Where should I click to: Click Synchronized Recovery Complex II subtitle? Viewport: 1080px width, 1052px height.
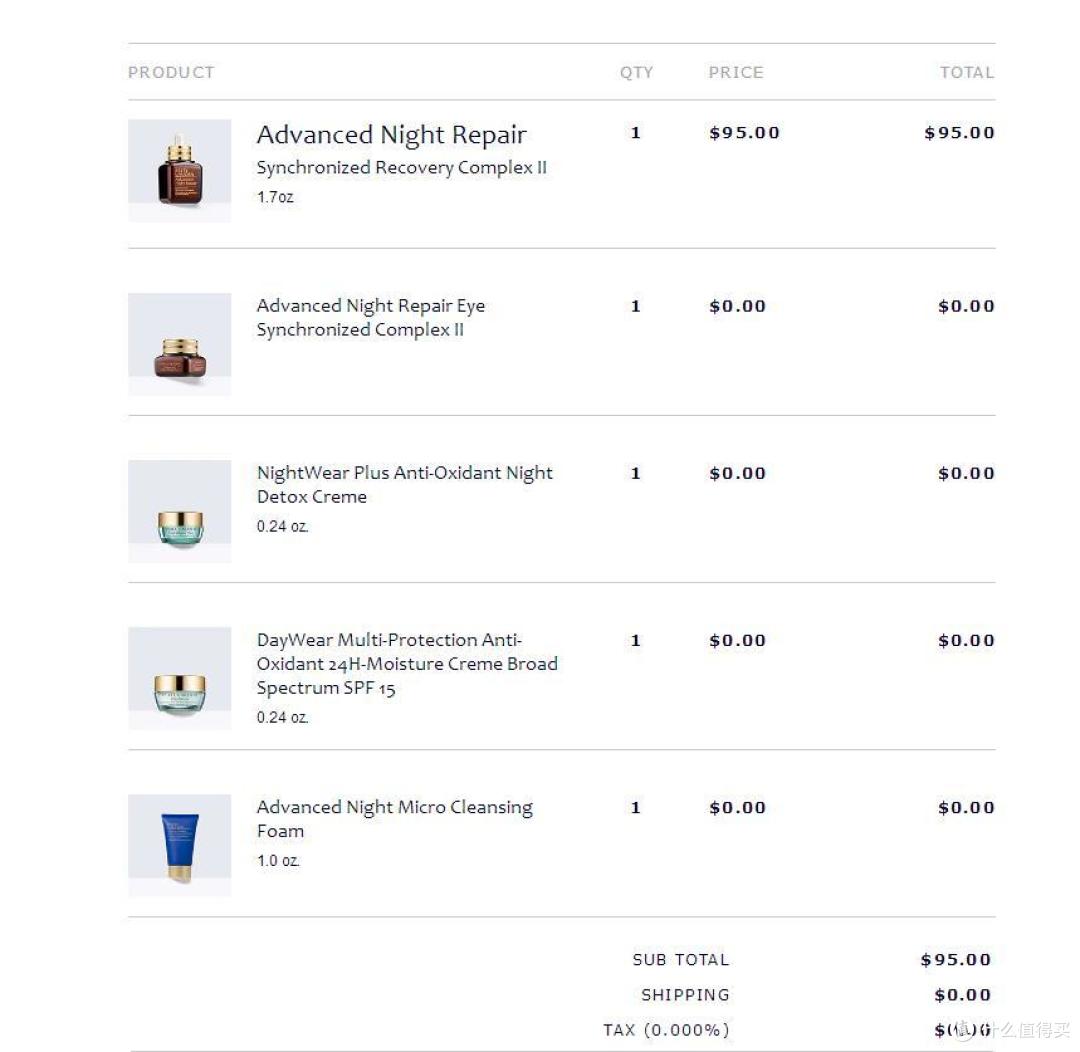401,168
